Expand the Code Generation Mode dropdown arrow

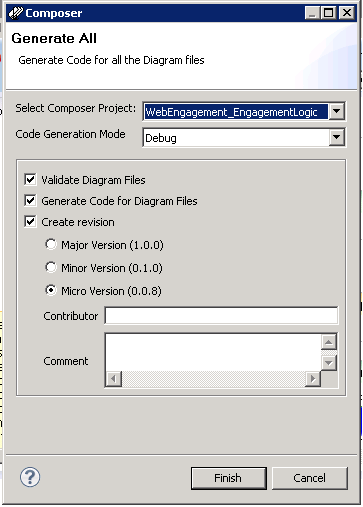tap(337, 137)
